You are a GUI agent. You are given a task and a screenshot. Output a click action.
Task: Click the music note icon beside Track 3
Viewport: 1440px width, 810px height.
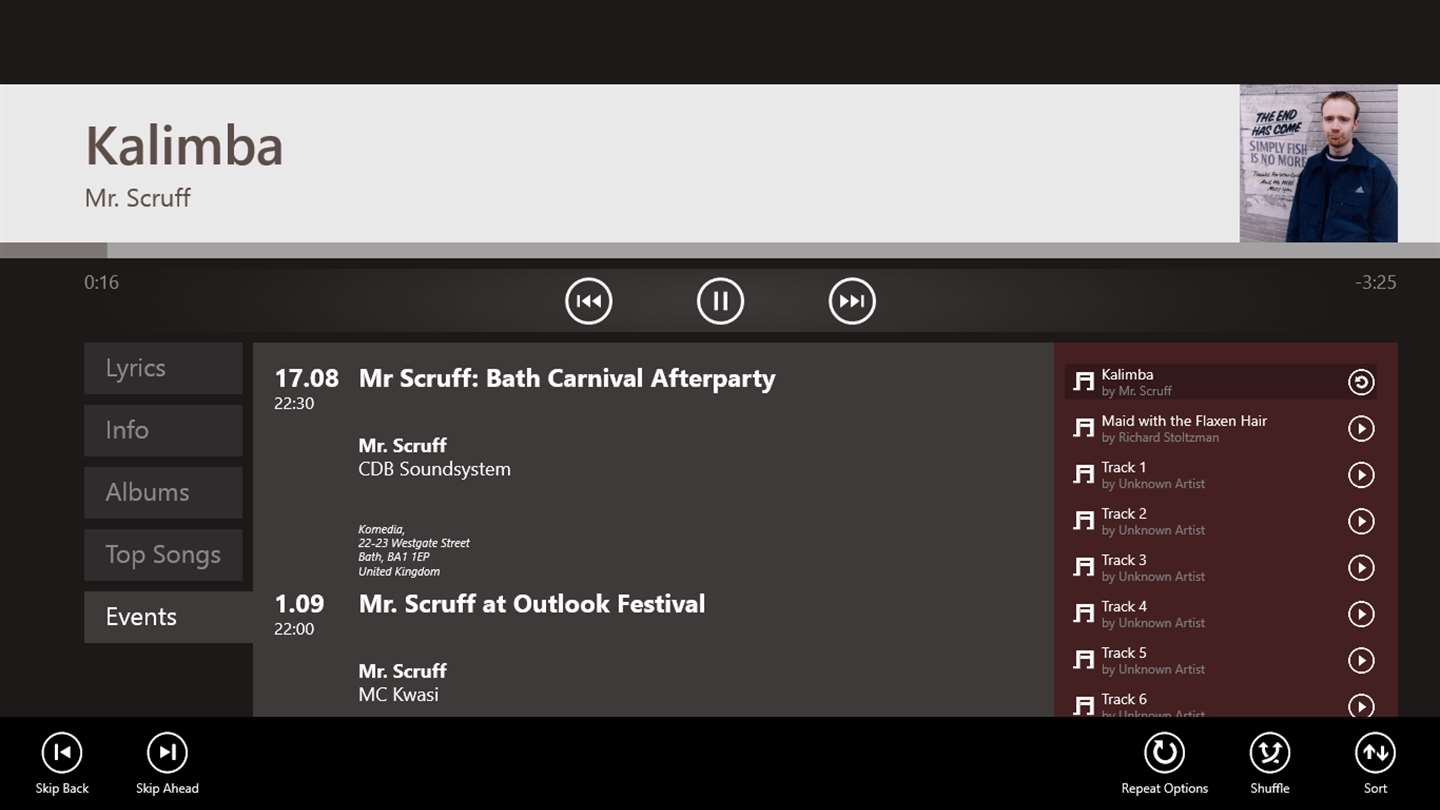[1083, 567]
